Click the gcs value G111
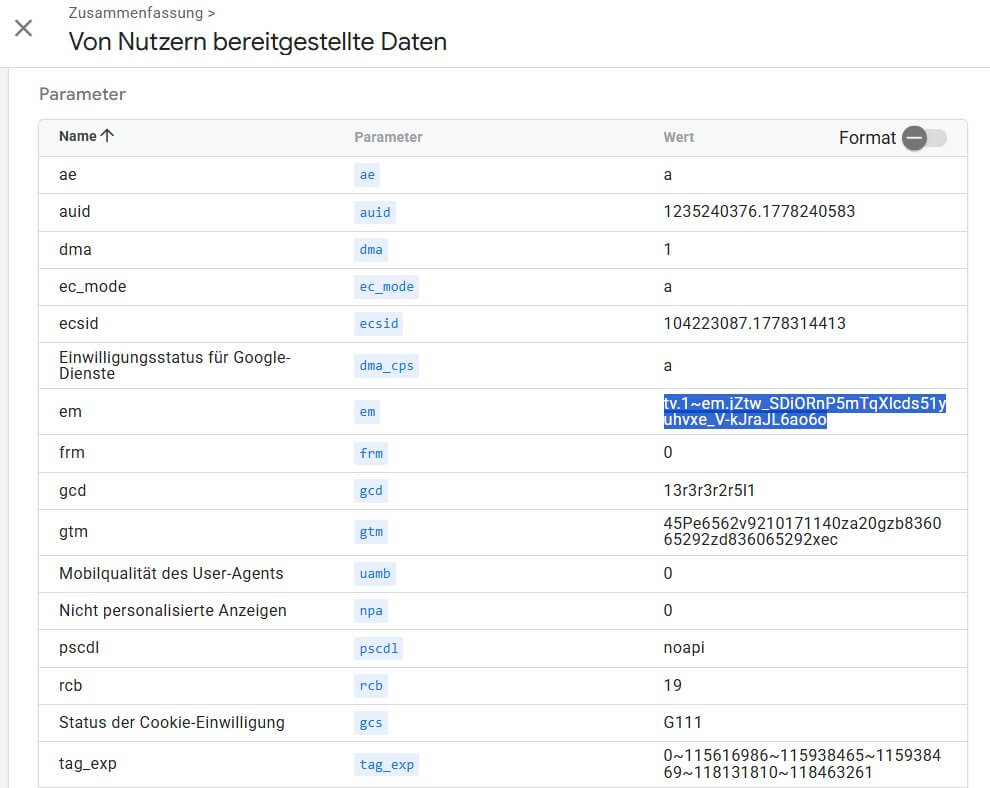Screen dimensions: 990x788 coord(683,722)
